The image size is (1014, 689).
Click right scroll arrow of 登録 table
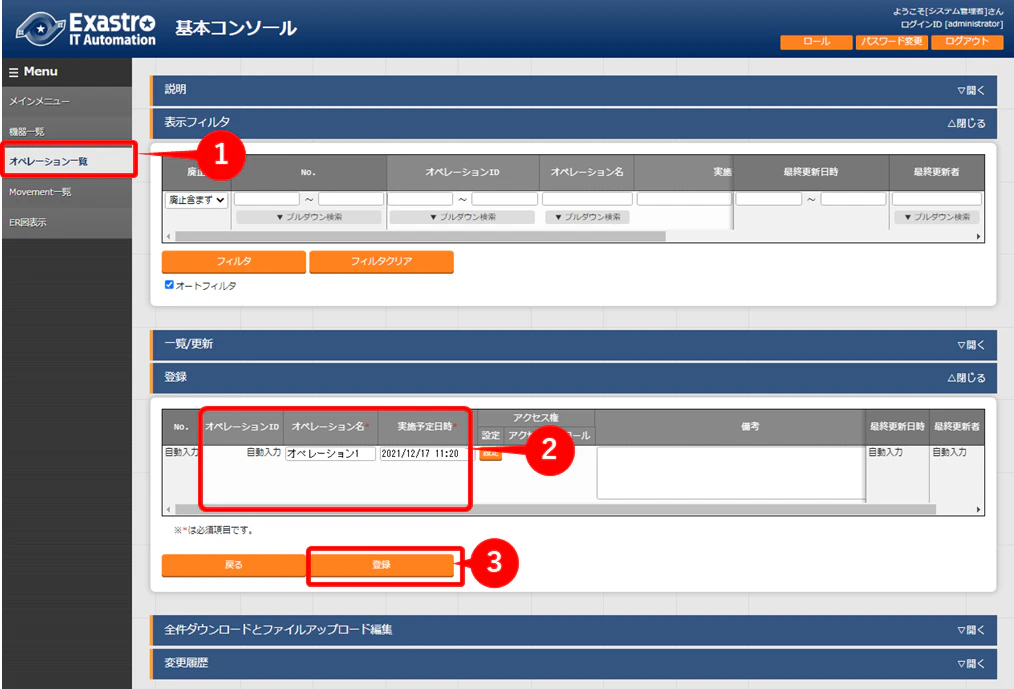point(978,510)
